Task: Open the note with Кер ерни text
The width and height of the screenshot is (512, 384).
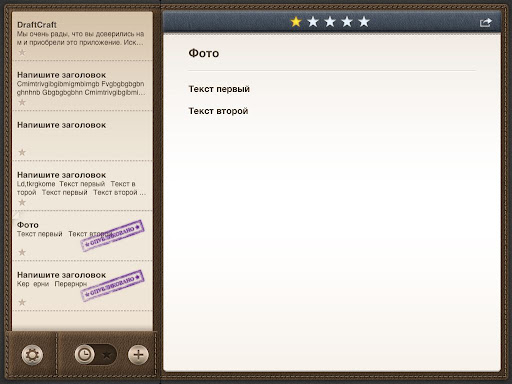Action: [x=82, y=286]
